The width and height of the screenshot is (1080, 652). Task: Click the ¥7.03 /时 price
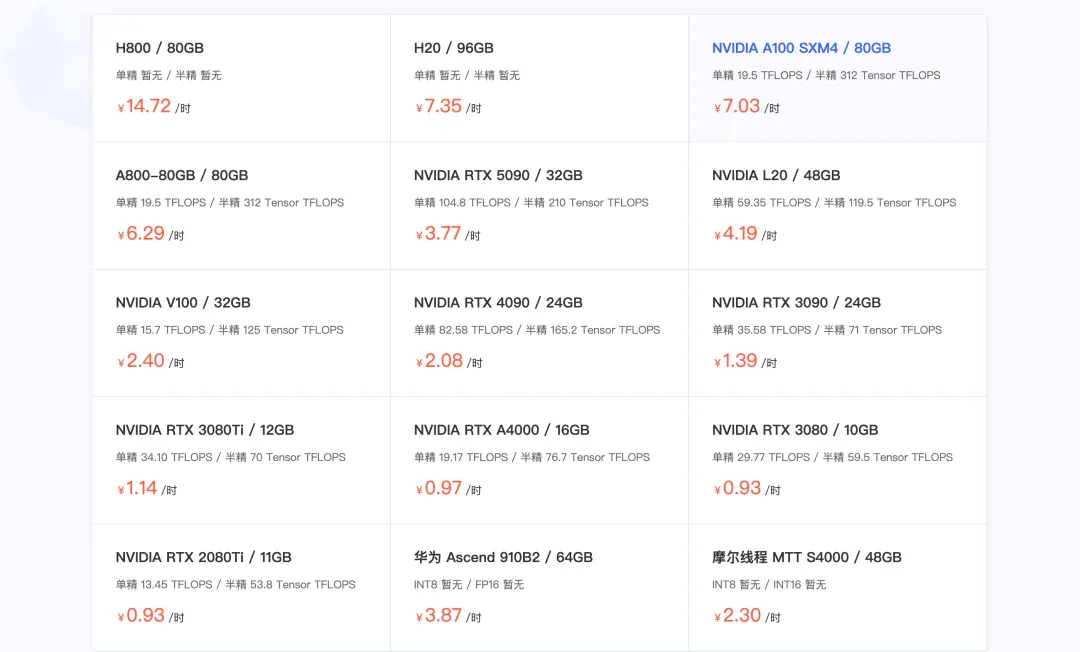click(747, 107)
